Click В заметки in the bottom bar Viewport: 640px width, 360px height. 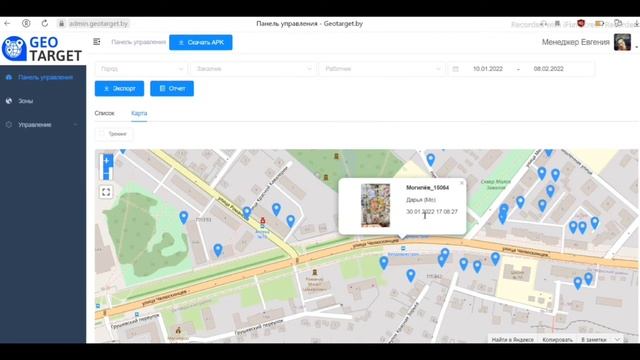click(594, 339)
